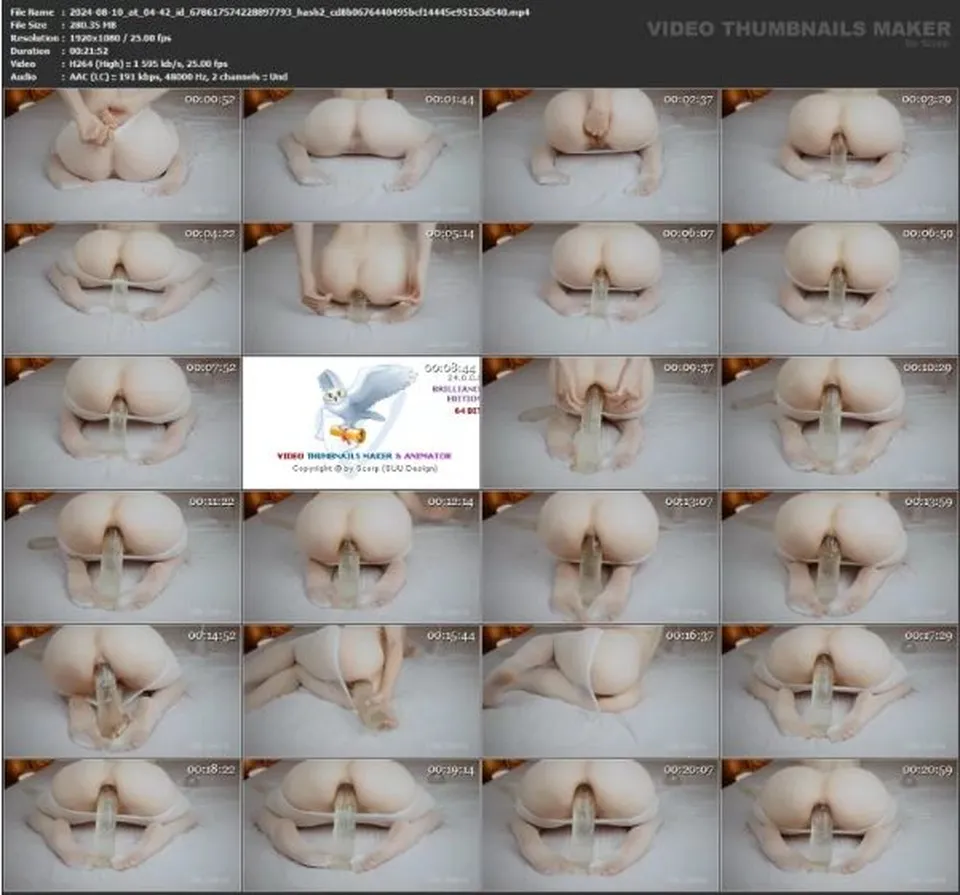Image resolution: width=960 pixels, height=895 pixels.
Task: Select the thumbnail stamped 00:16:37
Action: pos(601,691)
